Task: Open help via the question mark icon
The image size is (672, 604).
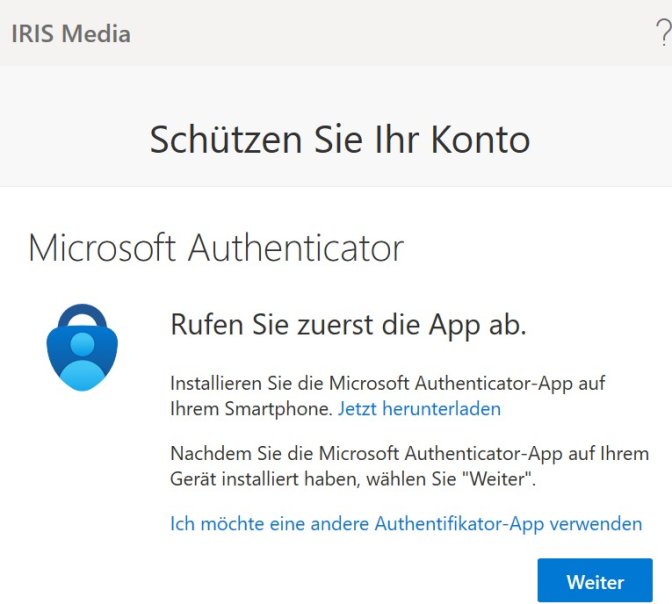Action: (663, 33)
